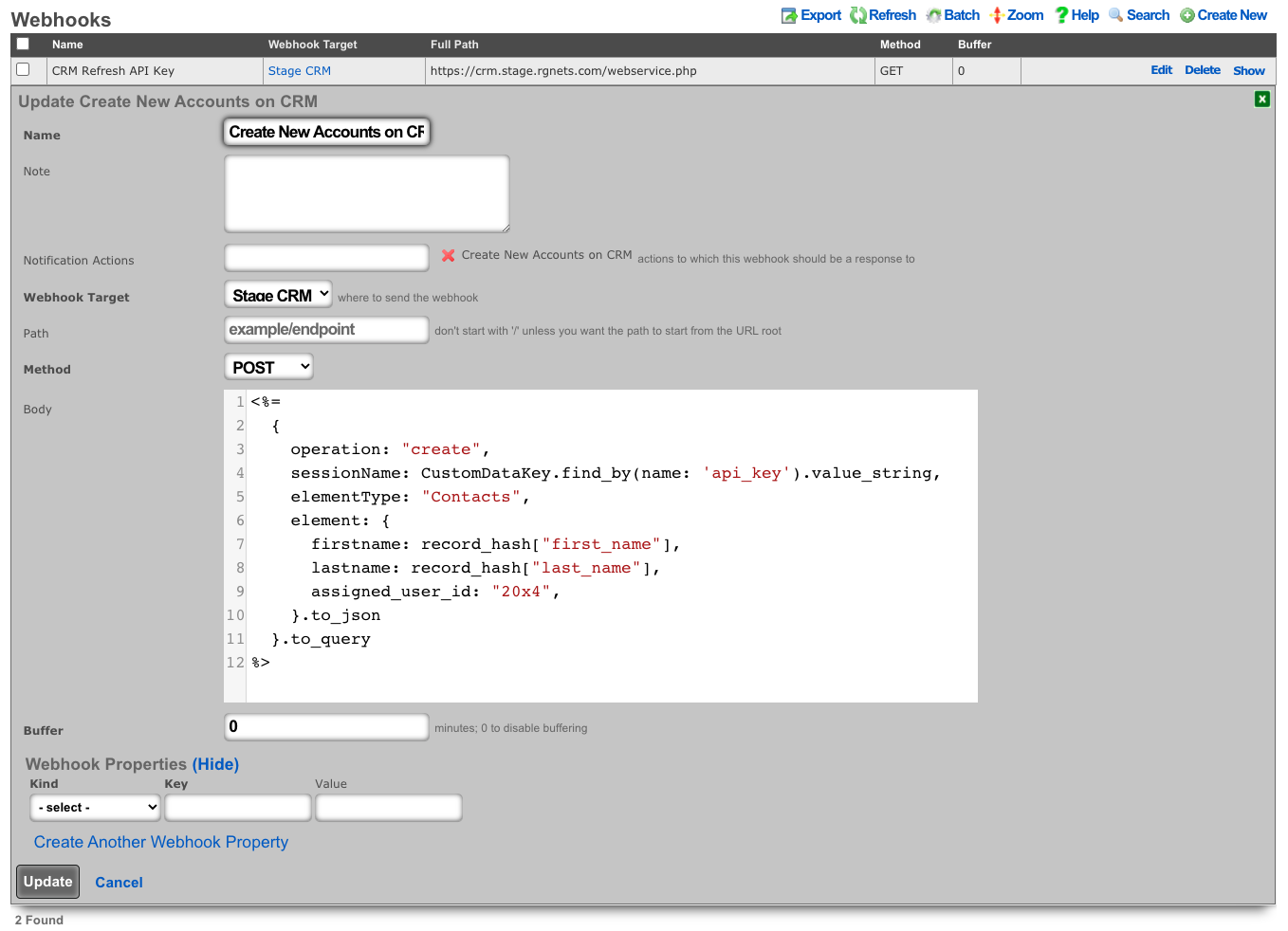Sort table by Name column header
The image size is (1288, 931).
67,45
